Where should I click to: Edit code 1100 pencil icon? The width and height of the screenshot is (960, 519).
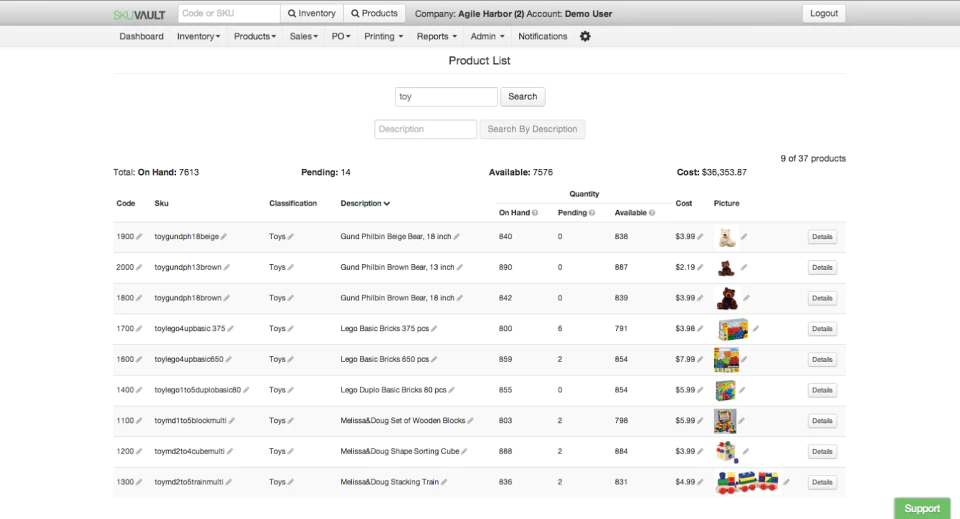[x=139, y=420]
